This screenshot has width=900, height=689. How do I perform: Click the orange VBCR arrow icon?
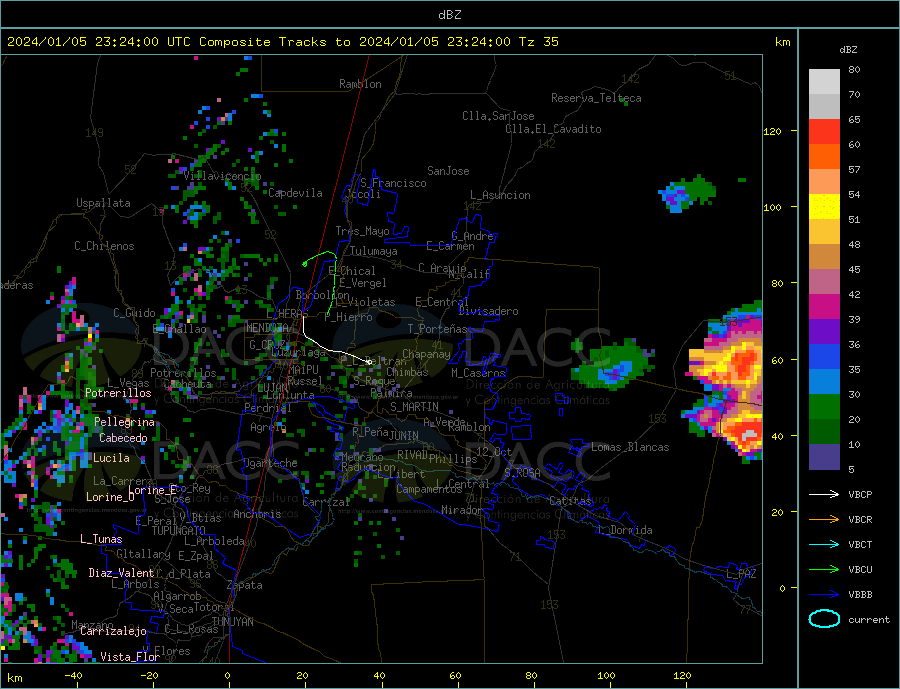coord(824,520)
